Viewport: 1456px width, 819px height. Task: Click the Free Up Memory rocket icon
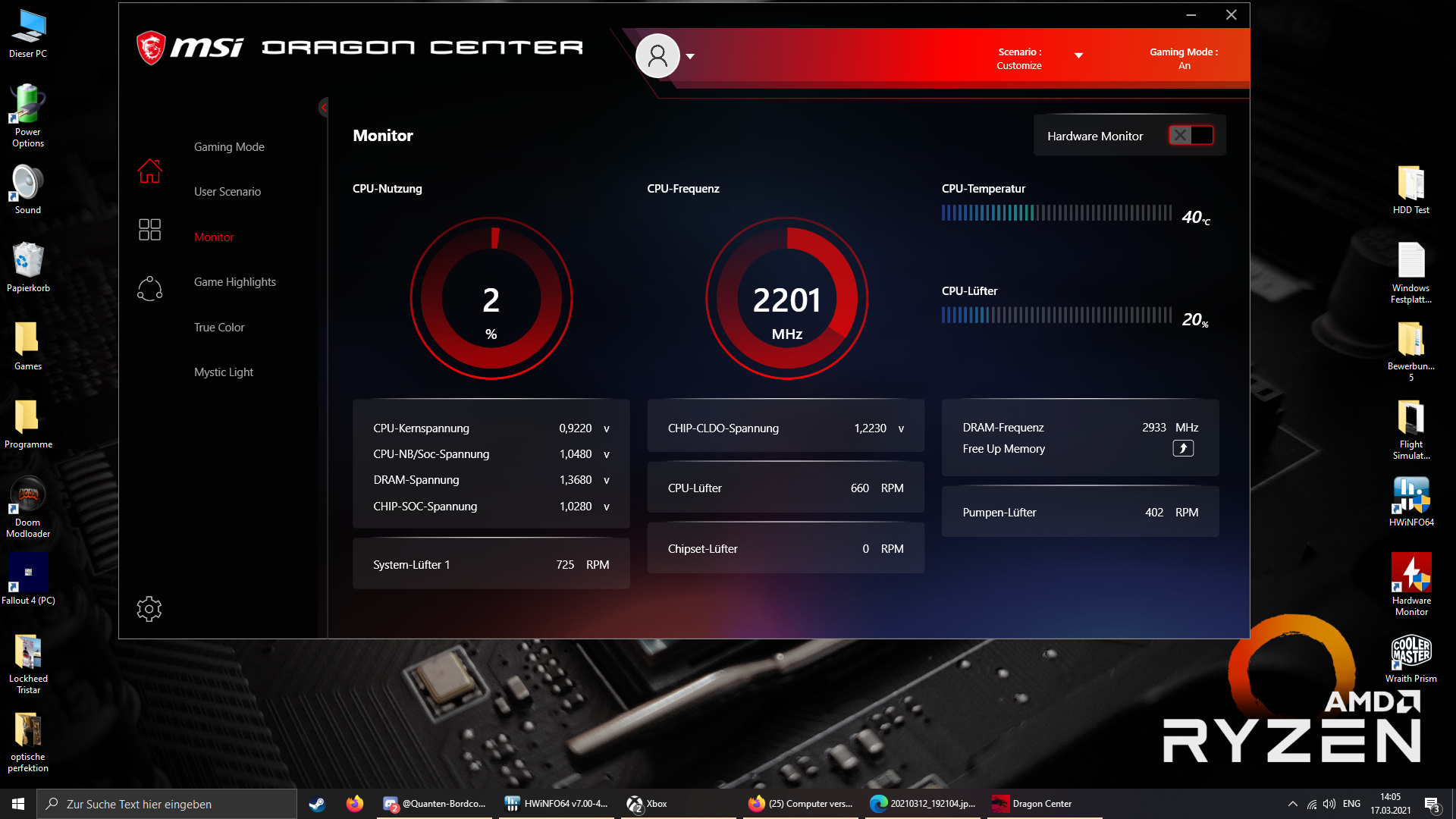1183,449
